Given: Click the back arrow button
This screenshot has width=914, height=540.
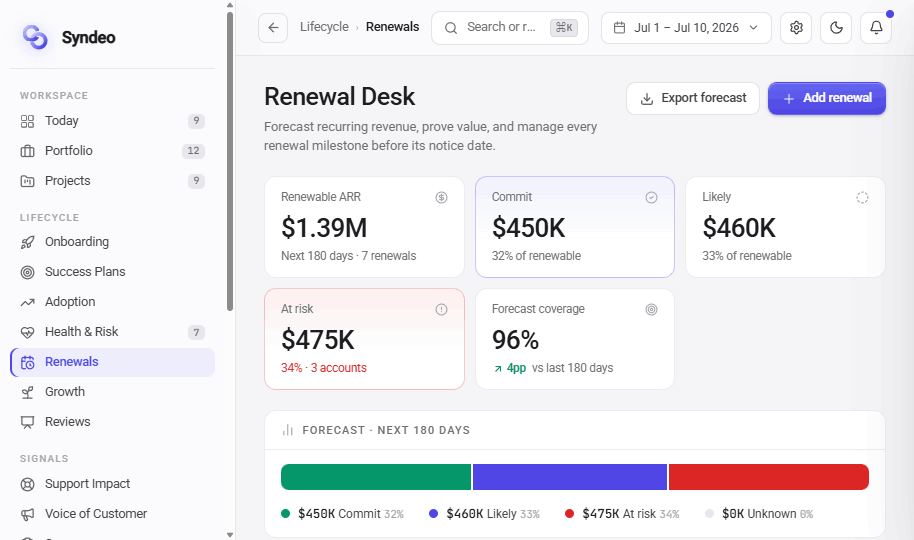Looking at the screenshot, I should pyautogui.click(x=273, y=27).
